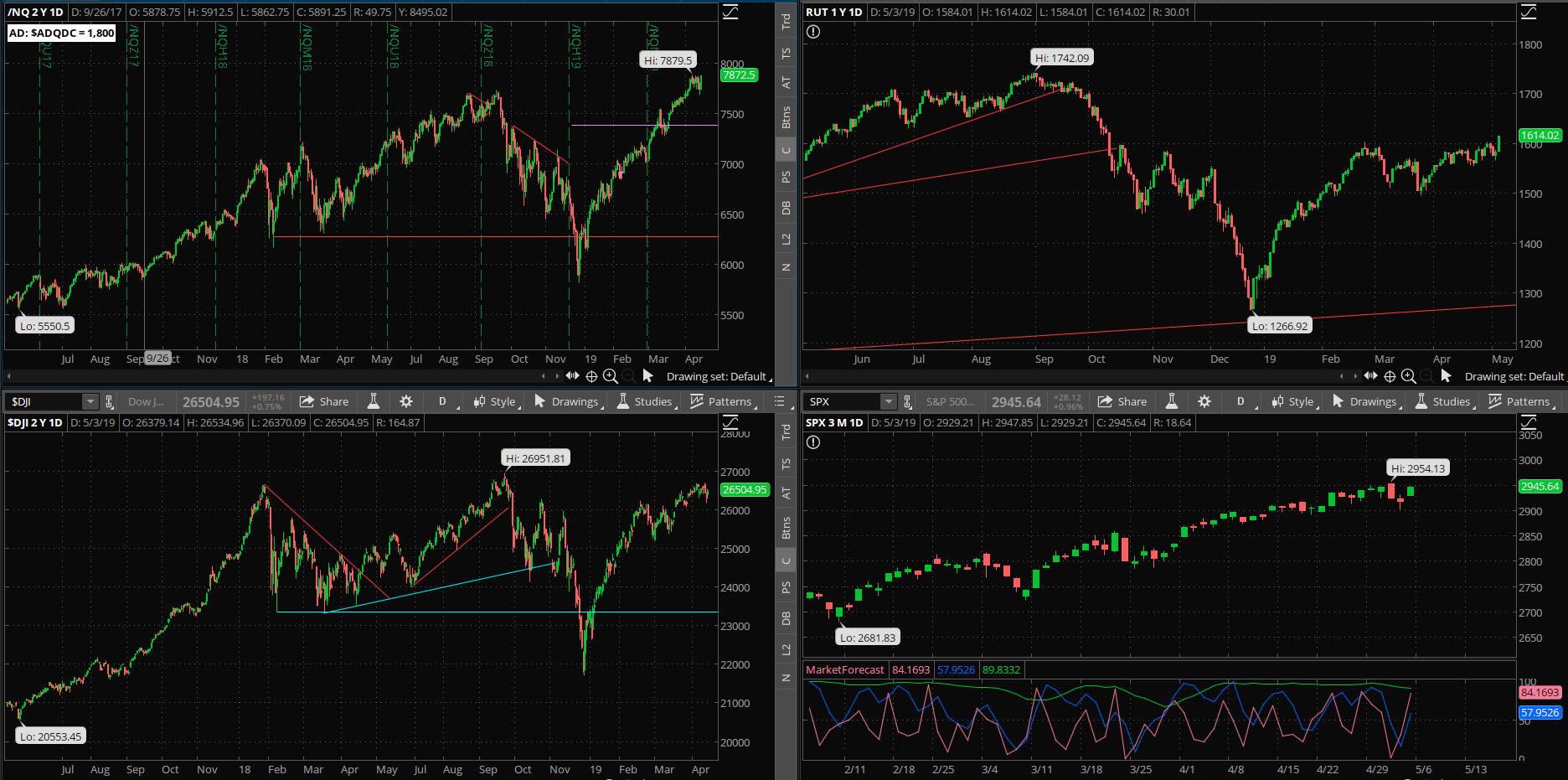Select pointer cursor tool under RUT chart
This screenshot has width=1568, height=780.
[x=1446, y=376]
